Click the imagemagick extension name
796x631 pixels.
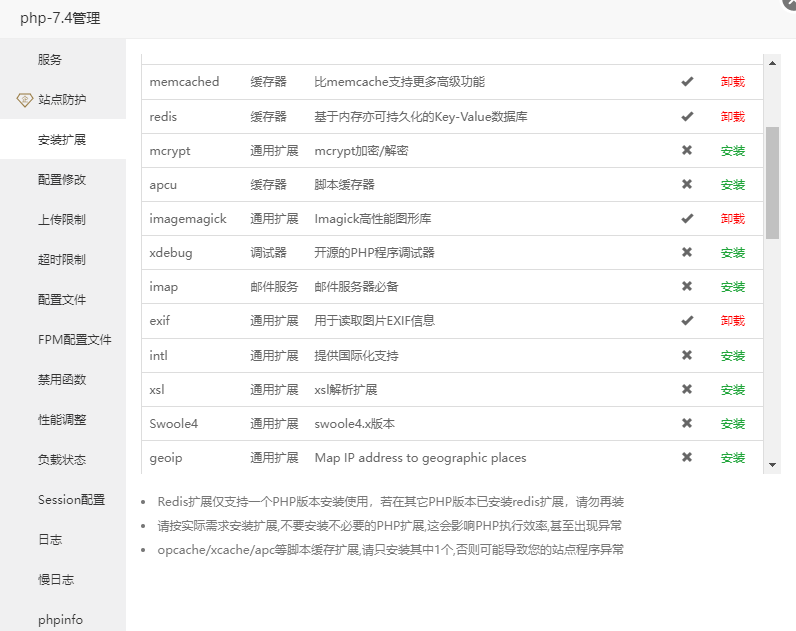click(188, 219)
